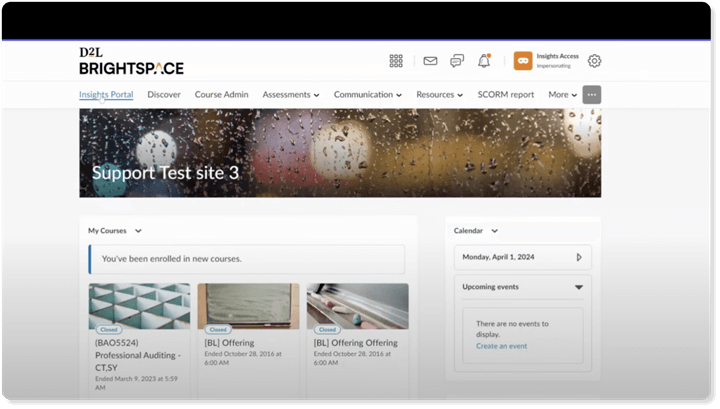Click the Upcoming events heading text

tap(490, 287)
